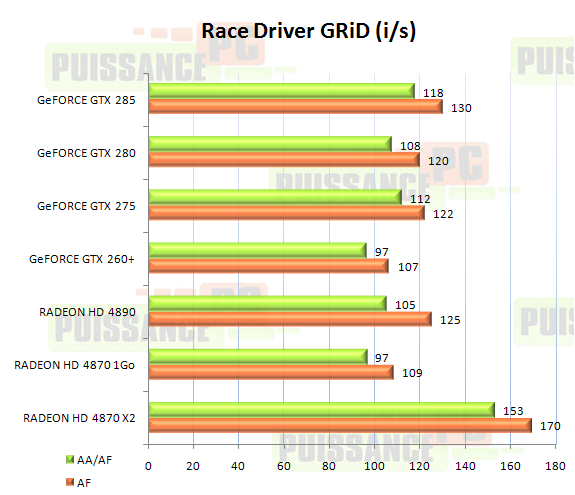The height and width of the screenshot is (495, 575).
Task: Select the GeFORCE GTX 275 axis label
Action: [x=86, y=206]
